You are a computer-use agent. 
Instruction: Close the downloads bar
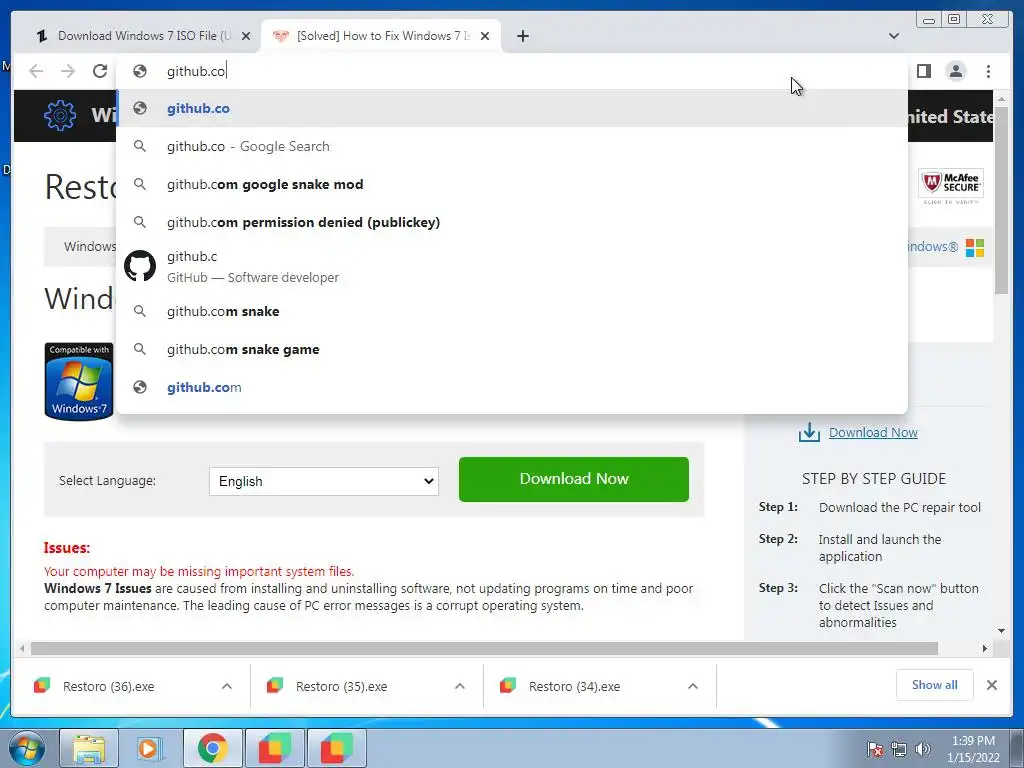pyautogui.click(x=992, y=685)
